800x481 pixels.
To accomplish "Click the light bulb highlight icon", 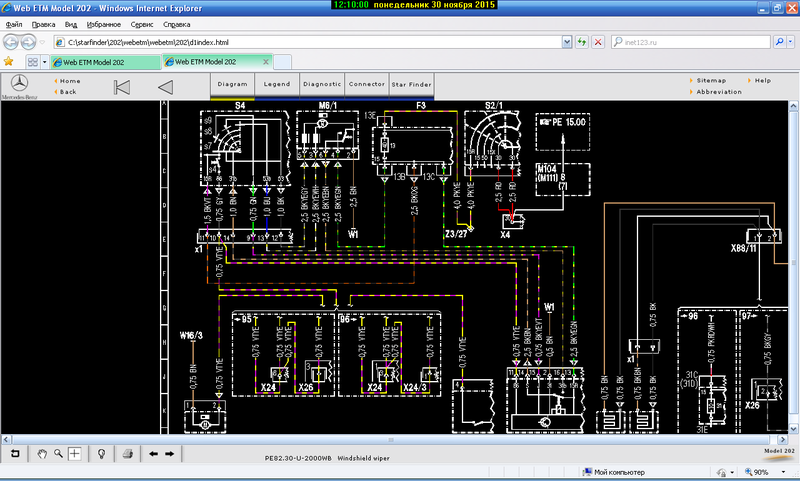I will [x=101, y=453].
